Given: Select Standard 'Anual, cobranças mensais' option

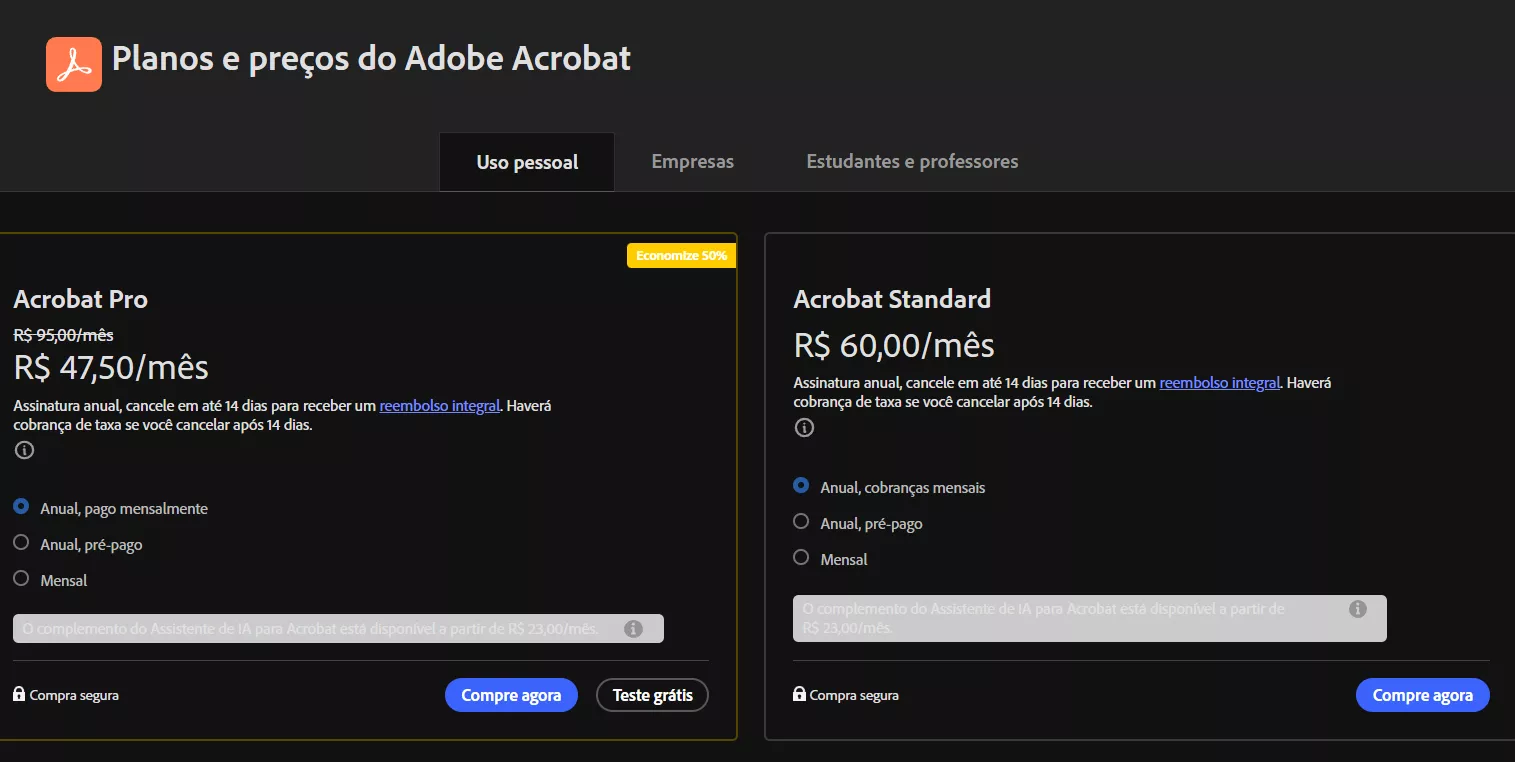Looking at the screenshot, I should click(x=801, y=486).
